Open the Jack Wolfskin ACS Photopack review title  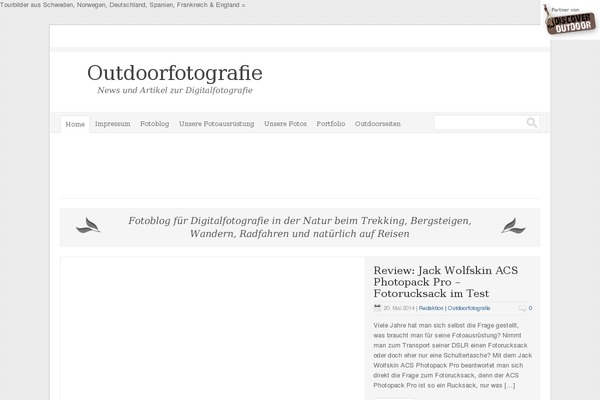point(446,282)
